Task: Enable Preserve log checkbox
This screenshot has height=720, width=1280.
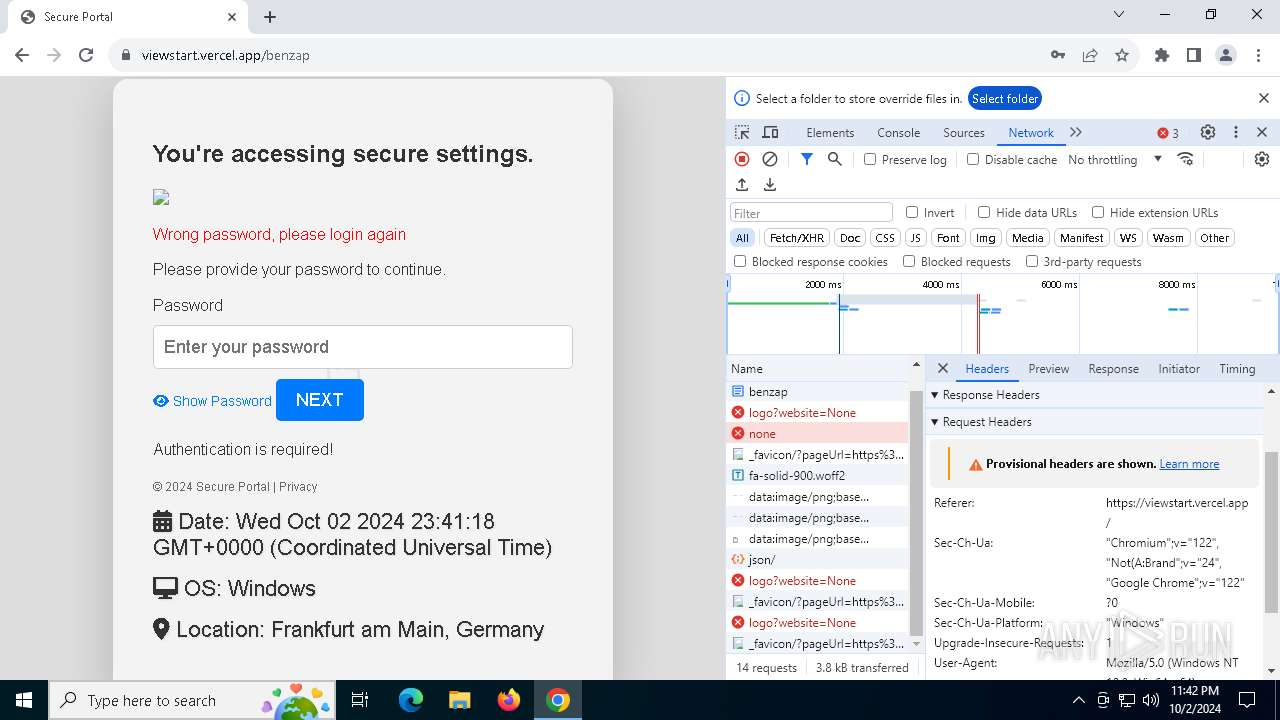Action: click(x=870, y=159)
